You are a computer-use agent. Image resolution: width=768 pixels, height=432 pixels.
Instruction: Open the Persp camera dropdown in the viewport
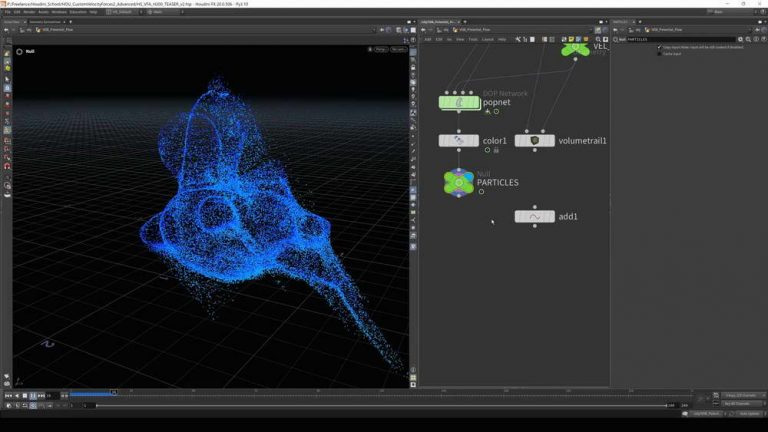pyautogui.click(x=380, y=49)
